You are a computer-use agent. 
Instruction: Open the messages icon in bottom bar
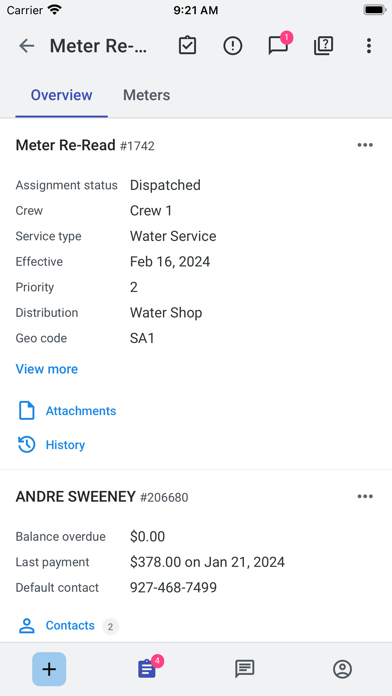pyautogui.click(x=245, y=669)
